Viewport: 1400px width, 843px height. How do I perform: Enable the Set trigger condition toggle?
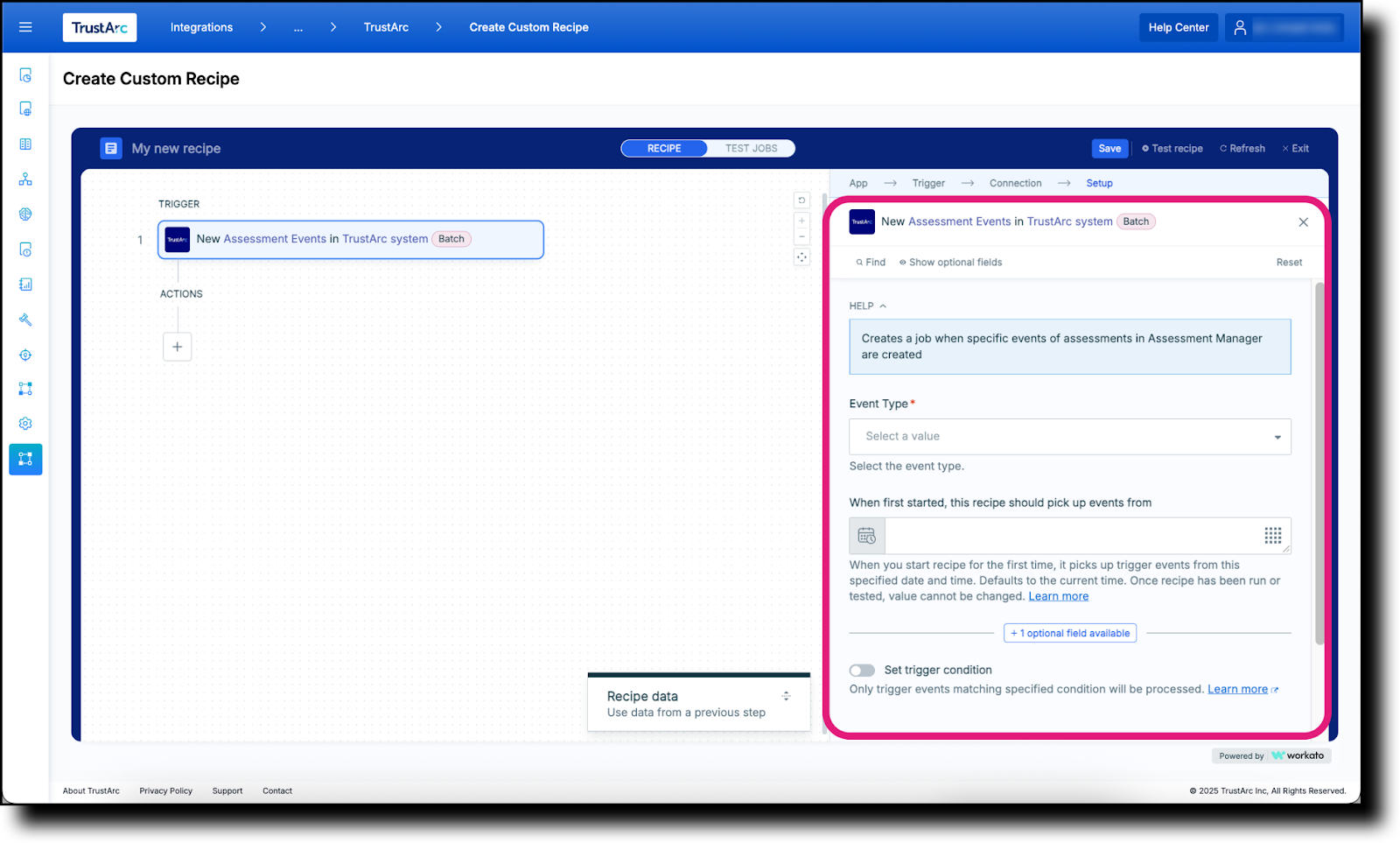[x=861, y=670]
